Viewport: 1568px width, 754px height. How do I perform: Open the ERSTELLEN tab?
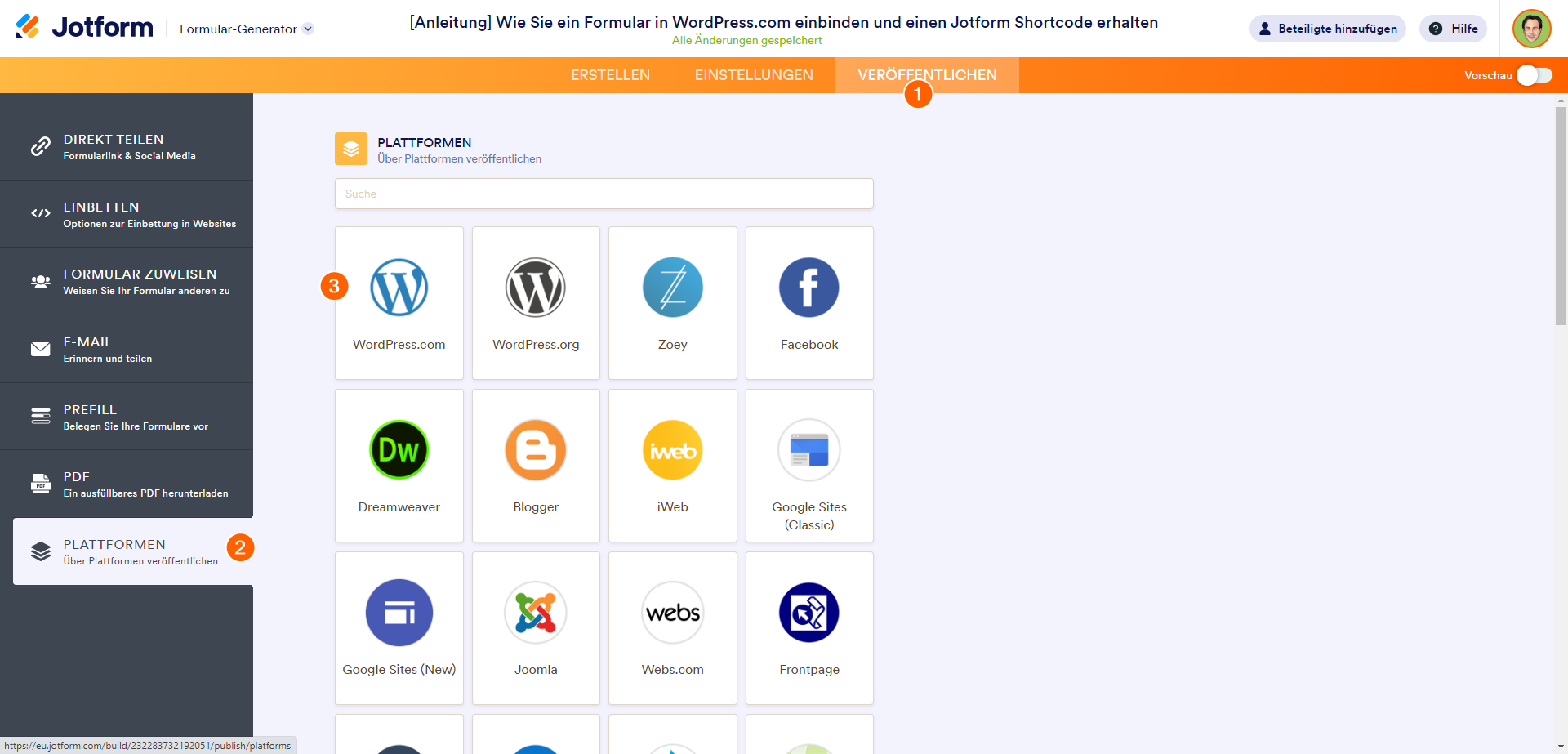coord(610,74)
